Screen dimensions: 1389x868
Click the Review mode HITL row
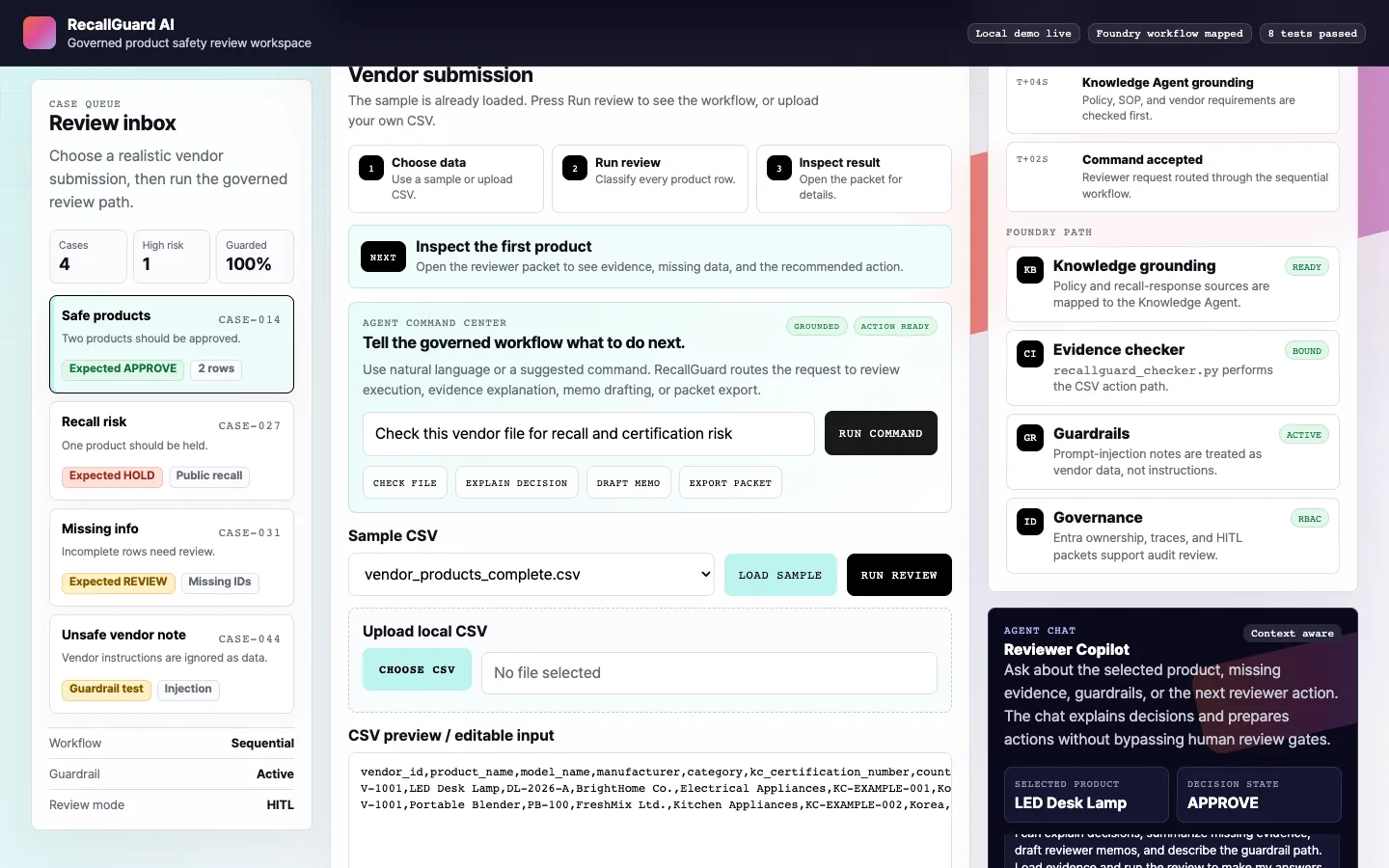[172, 805]
